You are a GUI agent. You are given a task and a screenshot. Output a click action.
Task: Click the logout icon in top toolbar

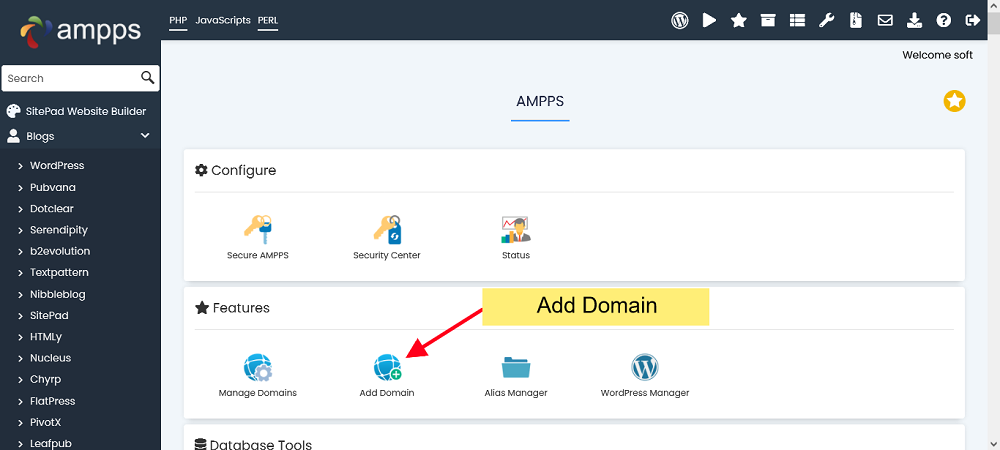(x=973, y=20)
